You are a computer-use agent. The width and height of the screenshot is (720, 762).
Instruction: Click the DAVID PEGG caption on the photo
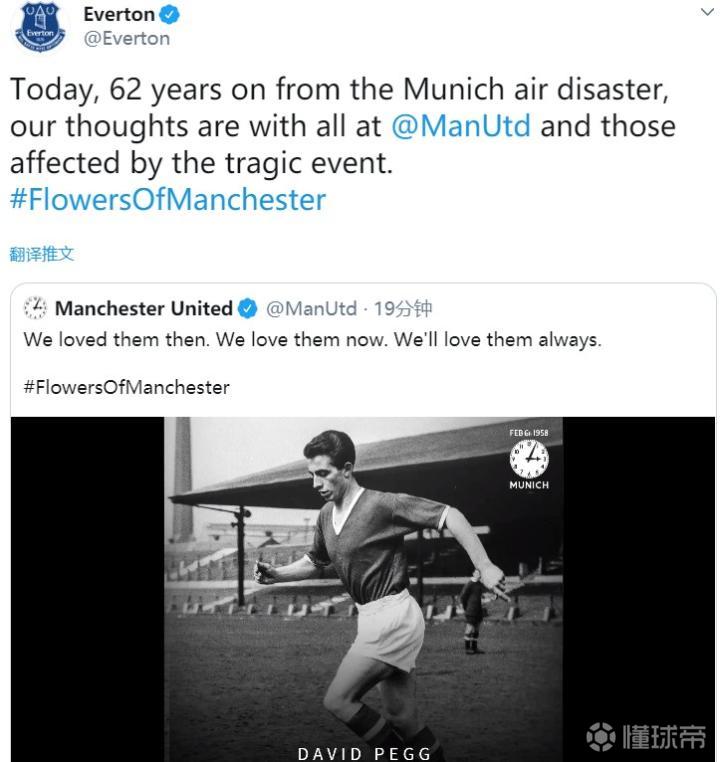[365, 753]
